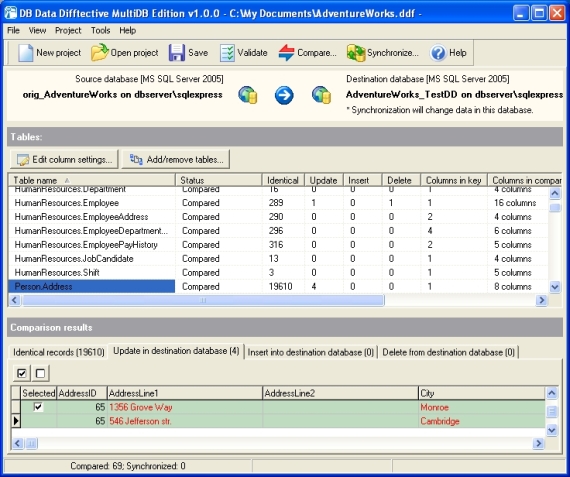
Task: Click the Add/remove tables button label
Action: pos(185,160)
